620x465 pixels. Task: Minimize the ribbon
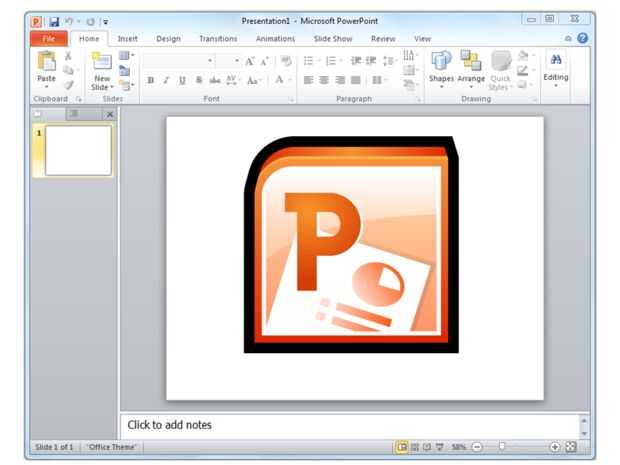(568, 38)
